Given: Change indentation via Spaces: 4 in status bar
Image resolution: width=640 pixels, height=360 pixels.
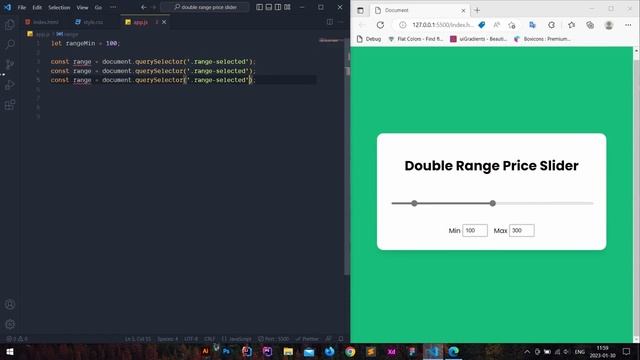Looking at the screenshot, I should pyautogui.click(x=167, y=339).
